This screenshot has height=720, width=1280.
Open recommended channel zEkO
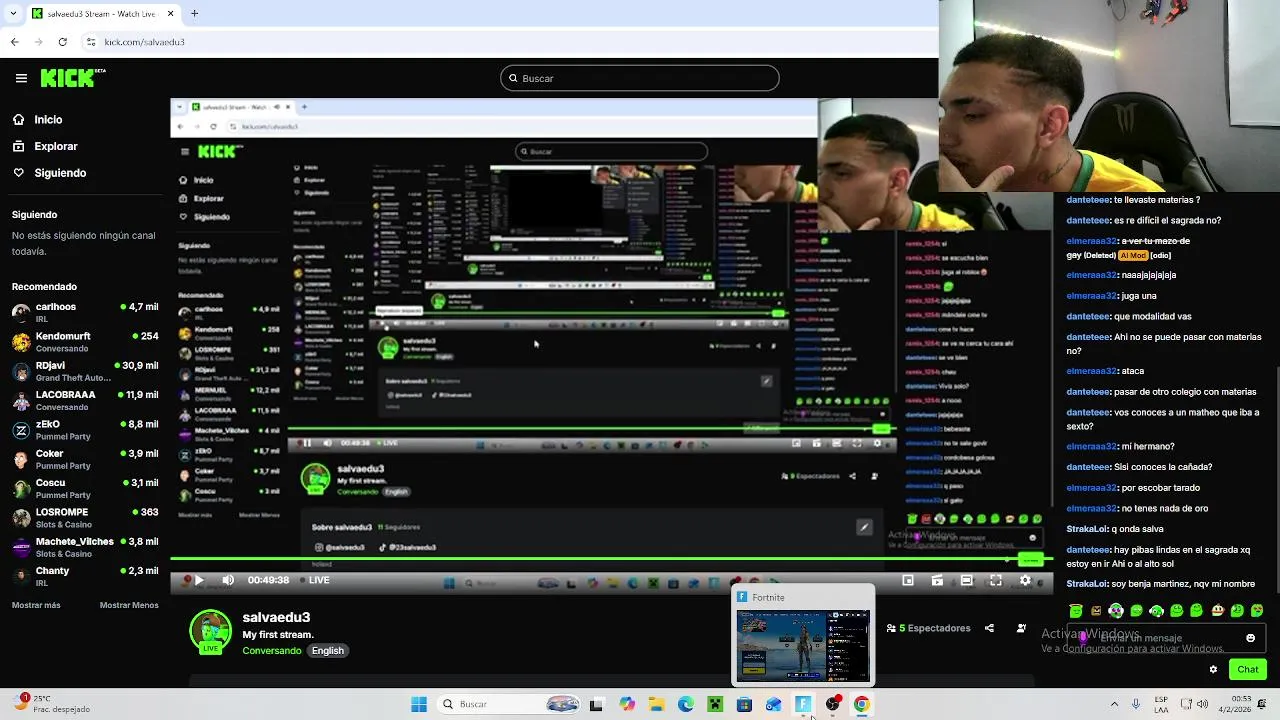click(85, 430)
